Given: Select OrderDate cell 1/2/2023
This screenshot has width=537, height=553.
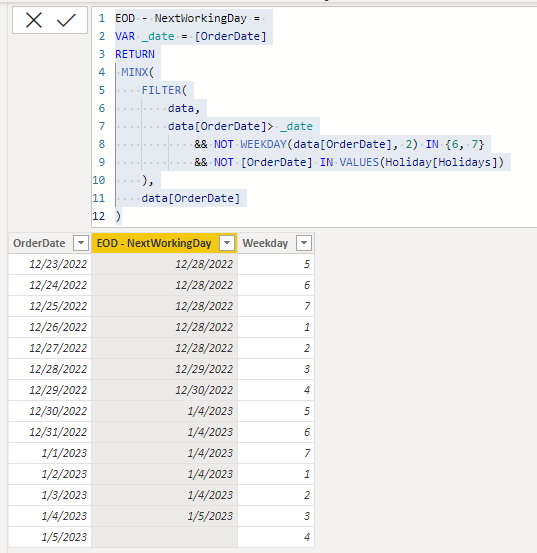Looking at the screenshot, I should coord(50,474).
